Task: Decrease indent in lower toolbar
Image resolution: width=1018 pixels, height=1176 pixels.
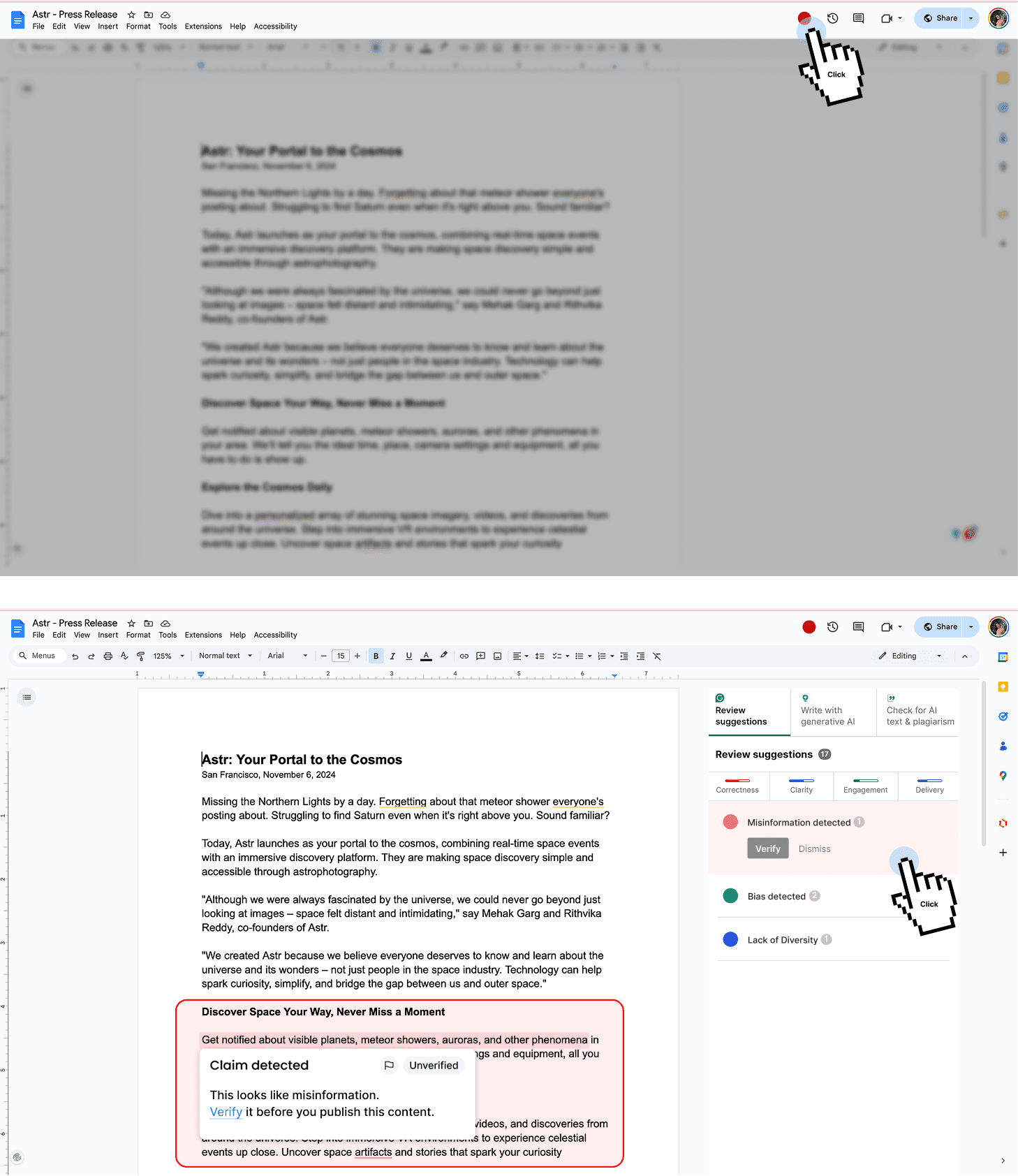Action: 624,656
